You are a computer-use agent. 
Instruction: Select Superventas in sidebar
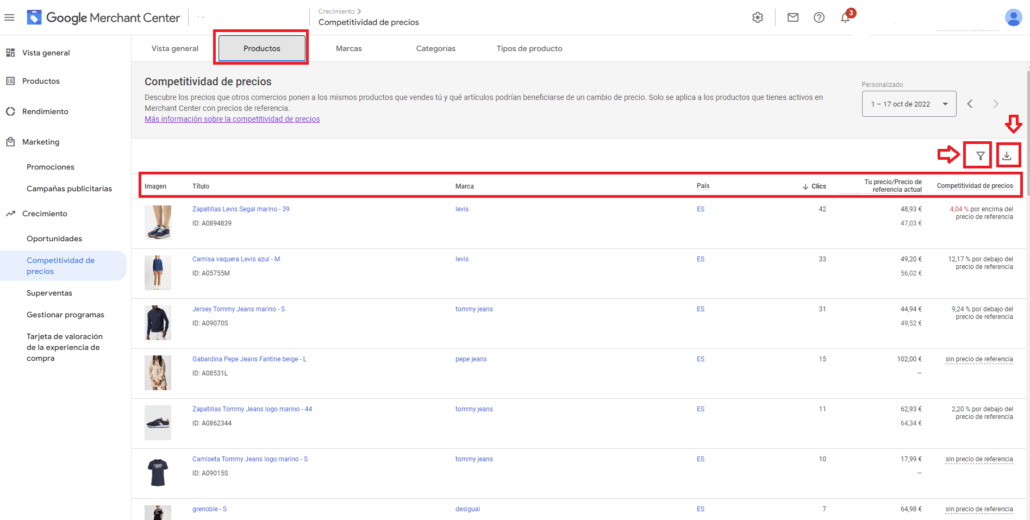tap(49, 293)
